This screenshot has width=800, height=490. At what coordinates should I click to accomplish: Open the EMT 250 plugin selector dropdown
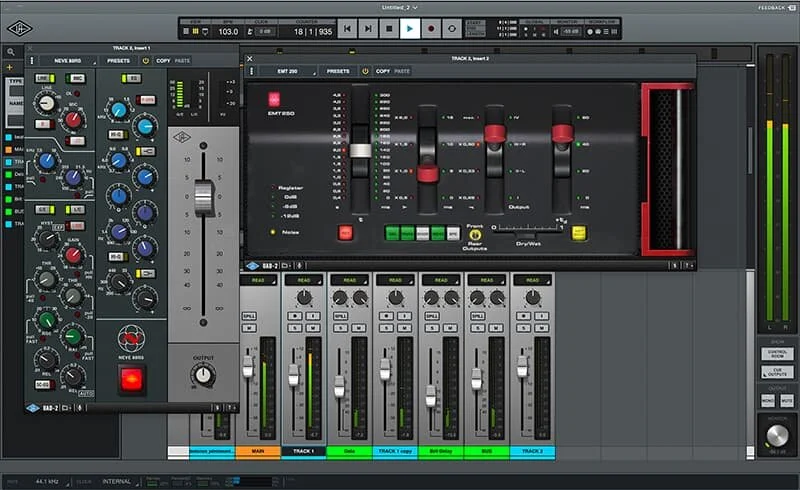288,71
